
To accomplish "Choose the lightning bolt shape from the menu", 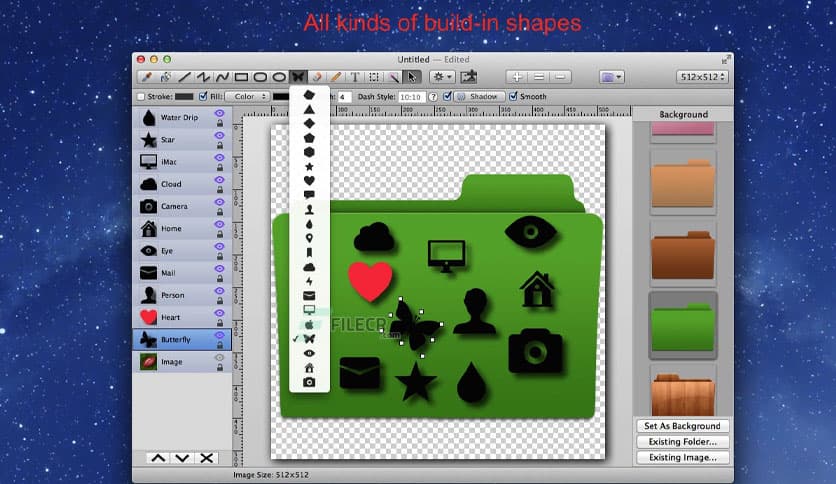I will coord(309,281).
